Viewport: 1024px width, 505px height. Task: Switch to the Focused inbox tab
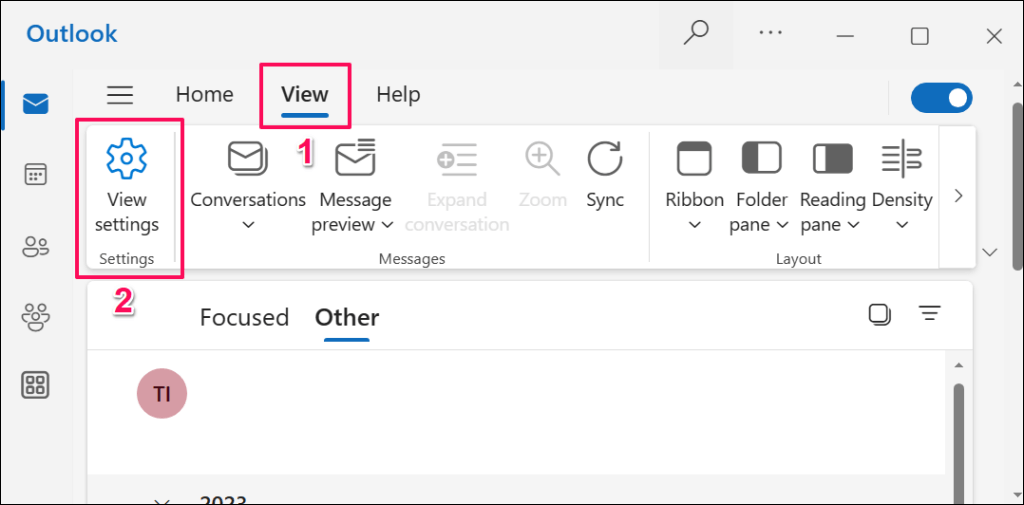(244, 318)
